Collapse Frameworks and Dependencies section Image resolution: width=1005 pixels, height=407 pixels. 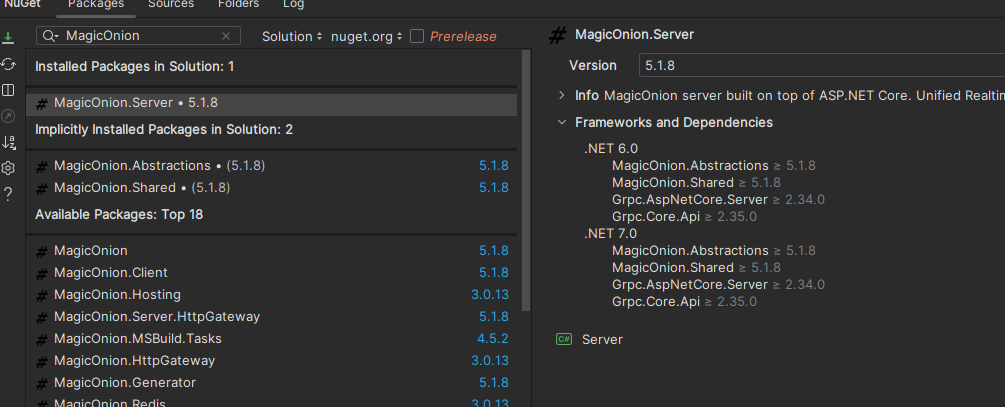(x=562, y=122)
